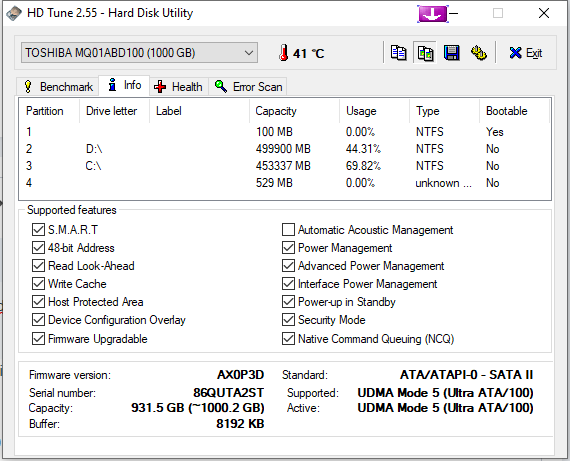This screenshot has width=570, height=461.
Task: Click the HD Tune app icon in title bar
Action: click(13, 13)
